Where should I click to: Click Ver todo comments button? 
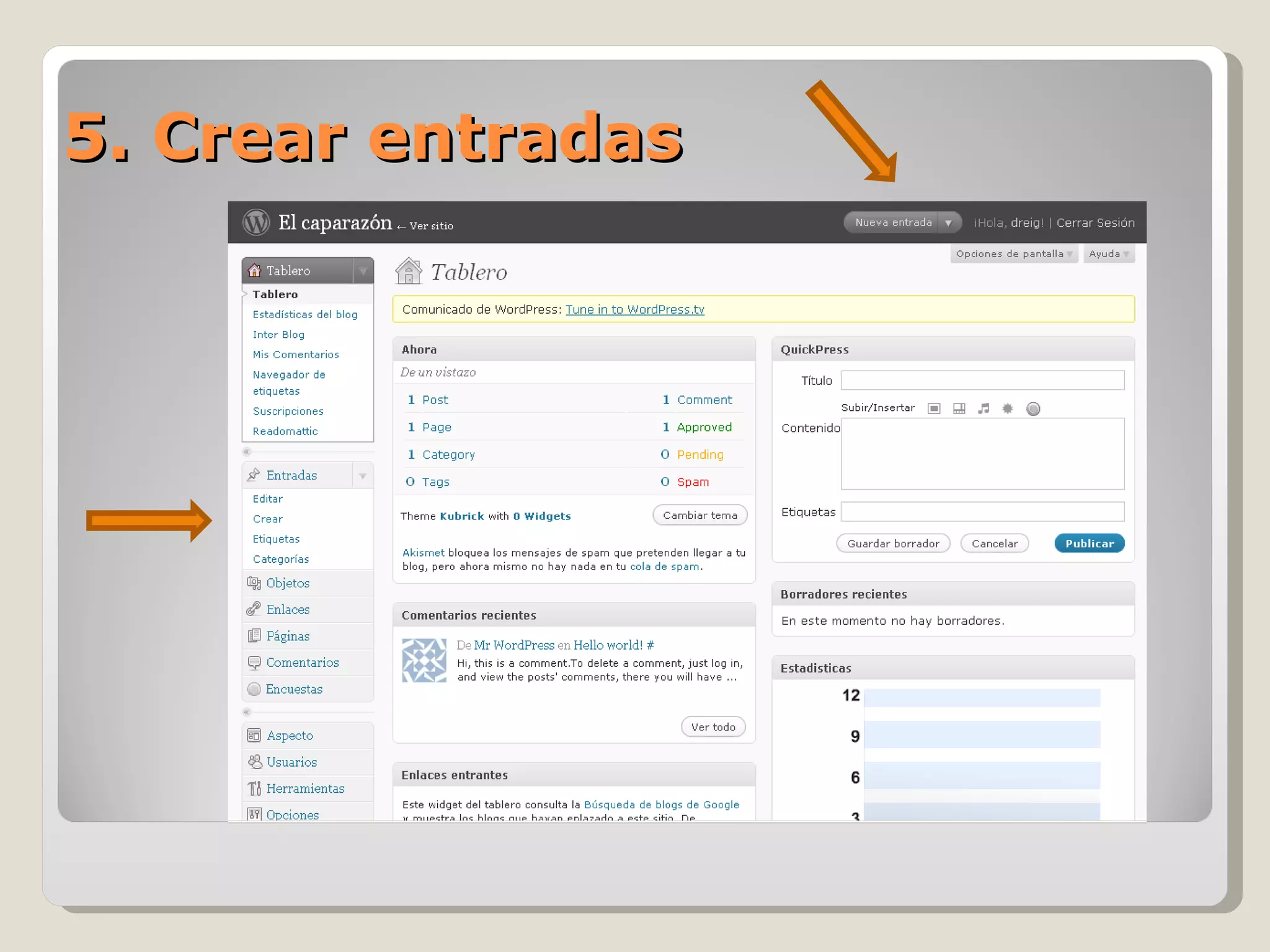[713, 727]
